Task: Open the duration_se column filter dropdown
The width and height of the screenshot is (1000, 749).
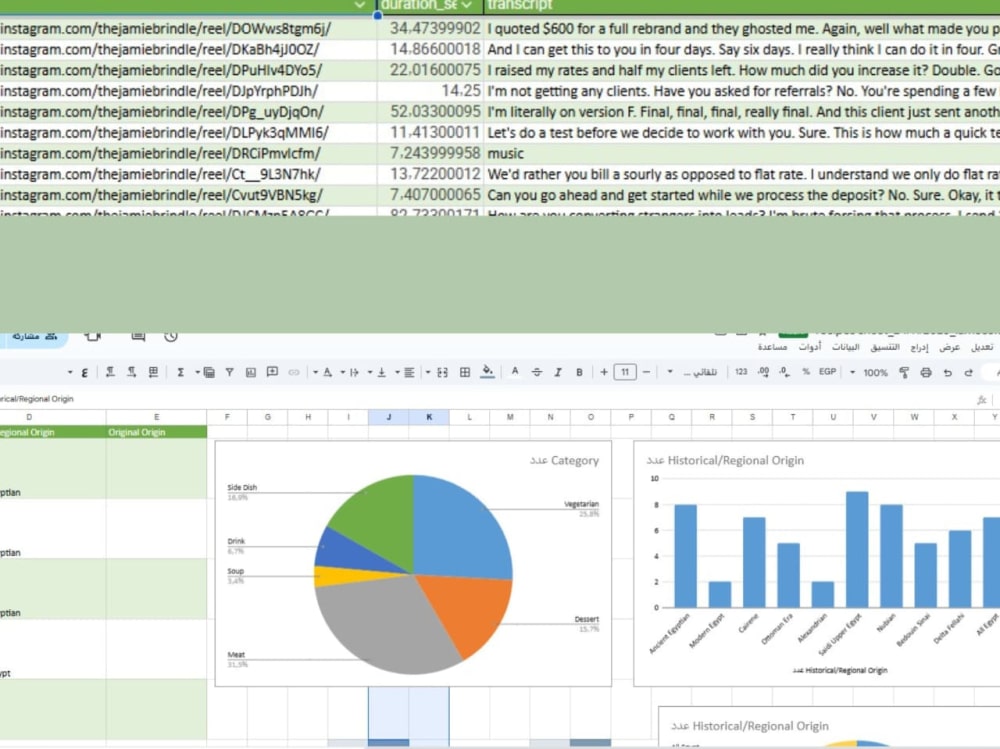Action: (x=467, y=5)
